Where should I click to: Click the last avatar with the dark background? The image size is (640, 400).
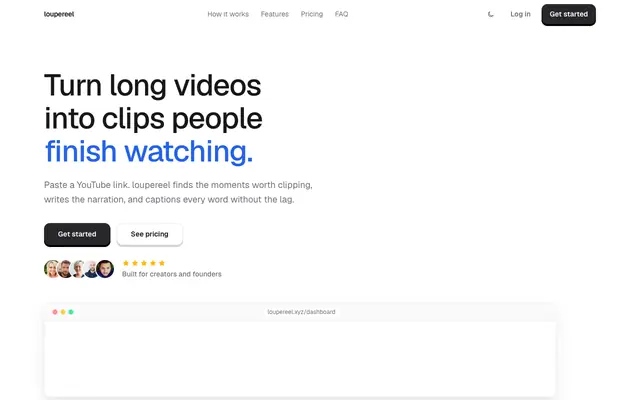coord(105,269)
